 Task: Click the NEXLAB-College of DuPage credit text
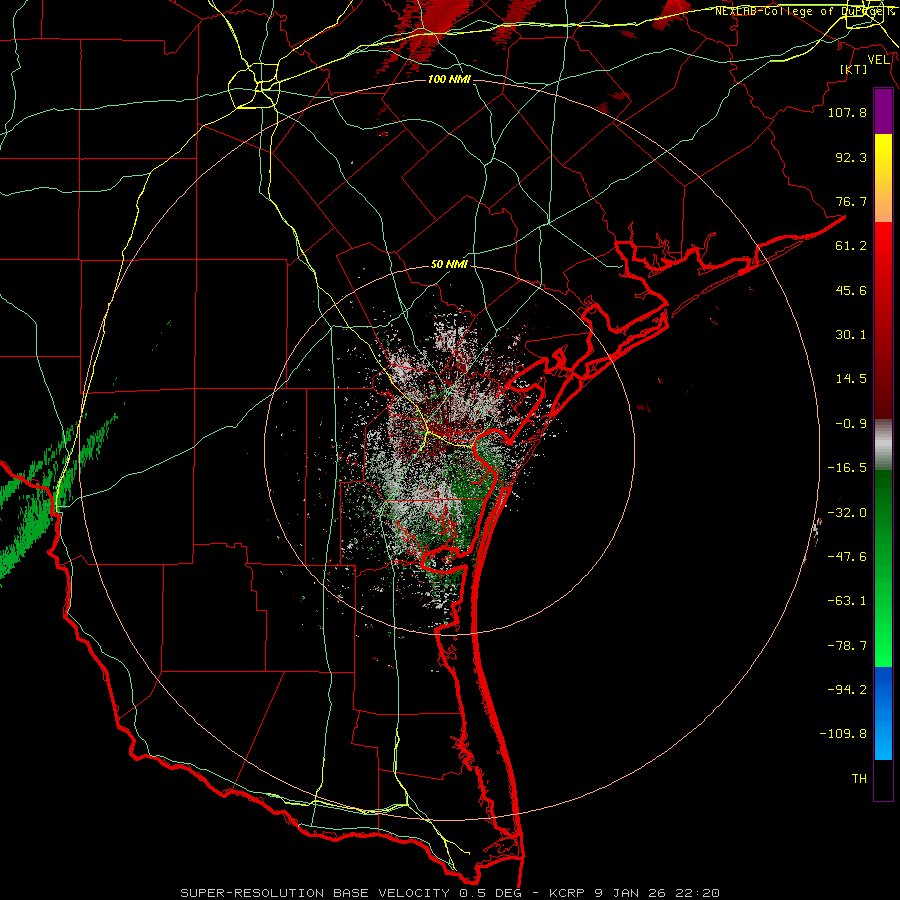point(804,11)
